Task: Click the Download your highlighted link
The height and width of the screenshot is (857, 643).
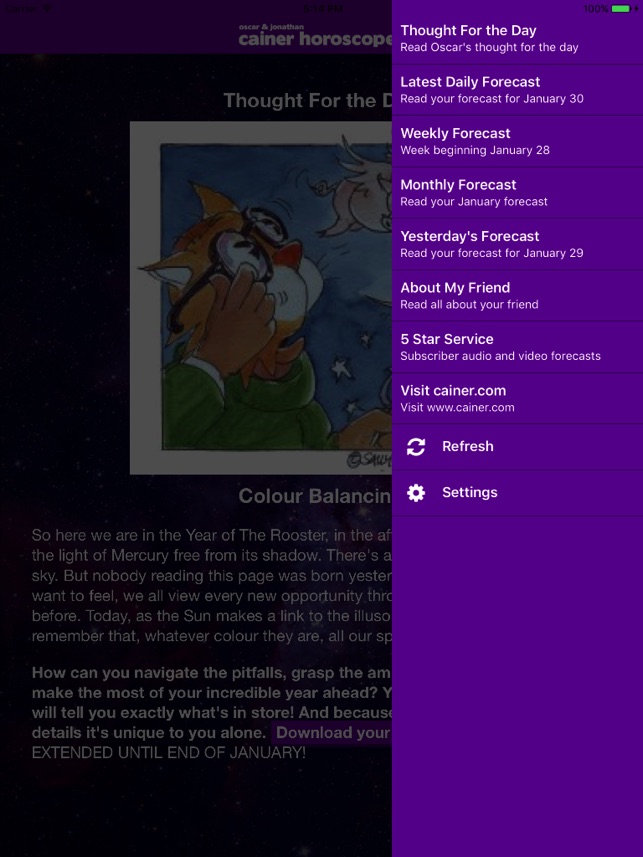Action: [x=333, y=732]
